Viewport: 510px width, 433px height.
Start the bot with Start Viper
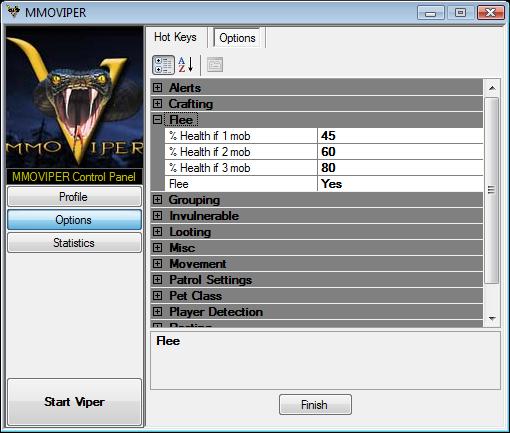(74, 402)
